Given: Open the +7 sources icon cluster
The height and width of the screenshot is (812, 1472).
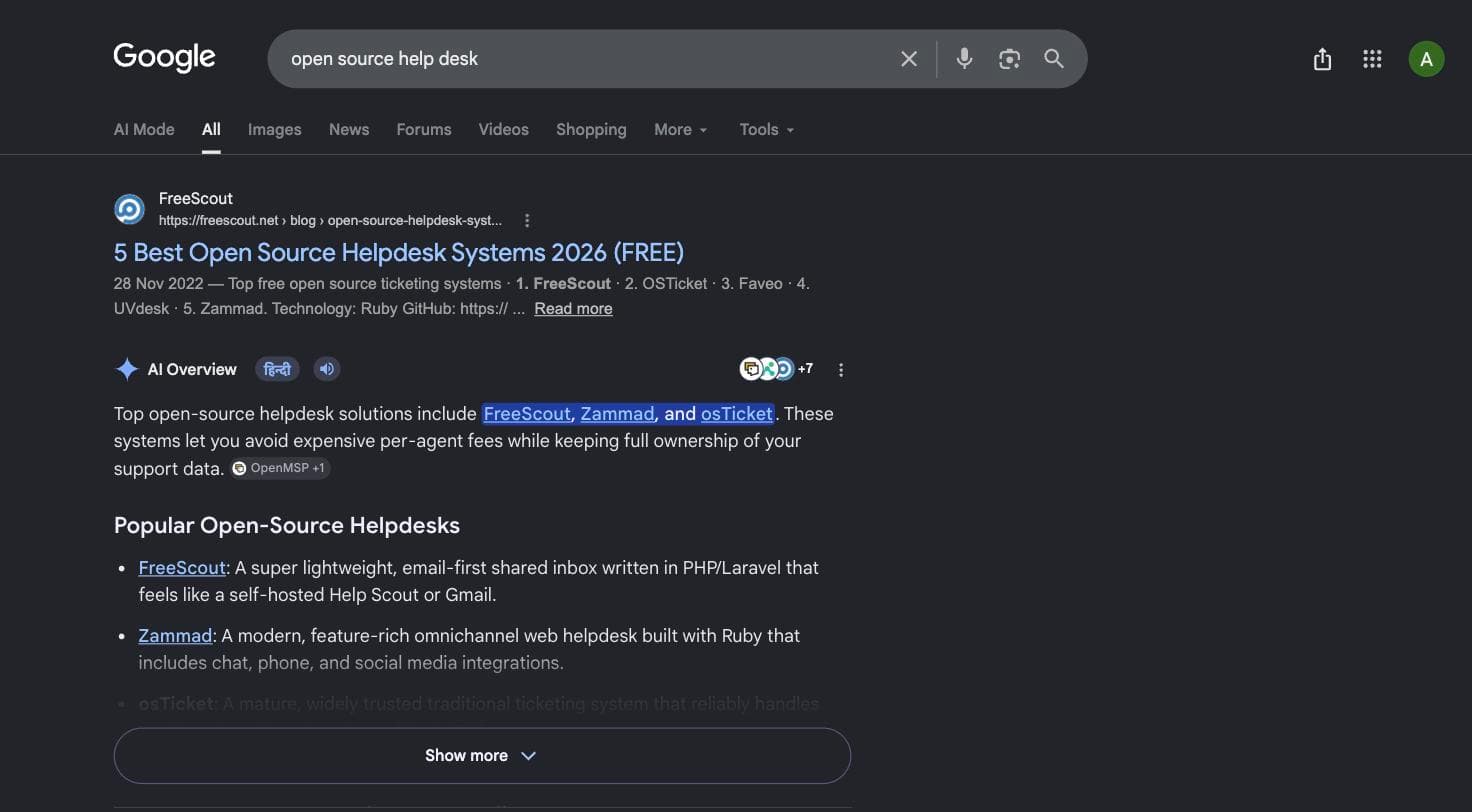Looking at the screenshot, I should click(x=776, y=369).
